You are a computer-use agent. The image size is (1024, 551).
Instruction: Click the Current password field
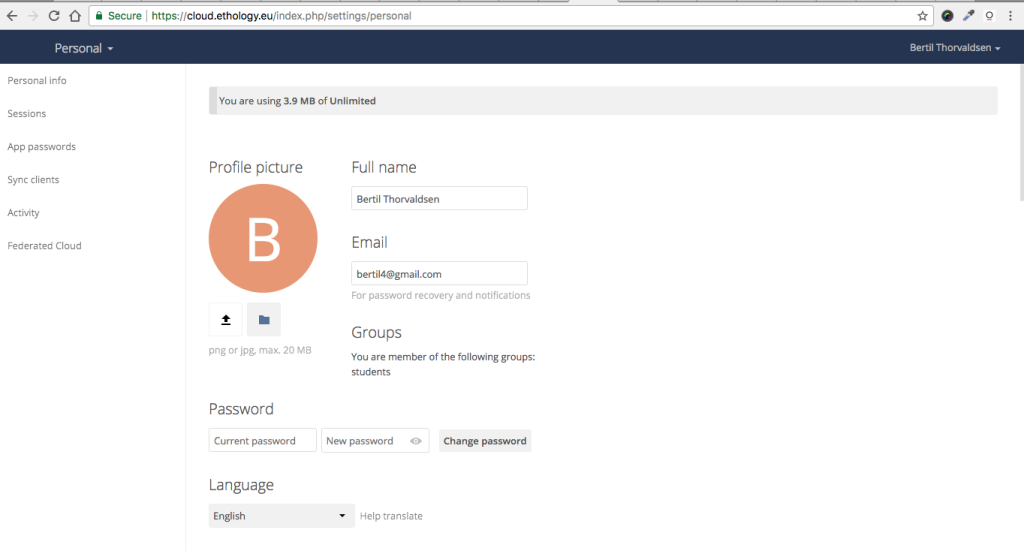(263, 441)
